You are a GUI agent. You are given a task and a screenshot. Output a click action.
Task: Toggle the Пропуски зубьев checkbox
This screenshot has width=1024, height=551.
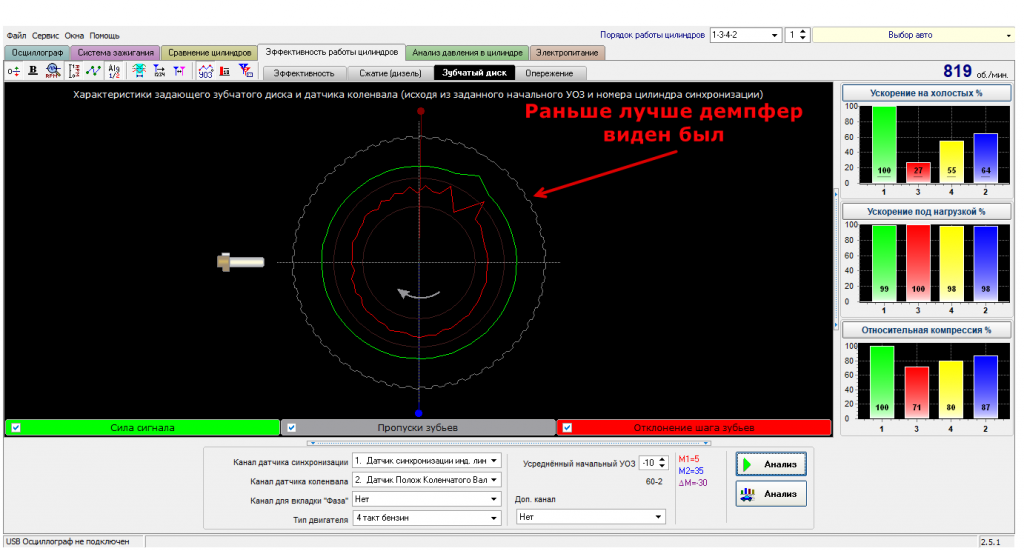tap(292, 428)
